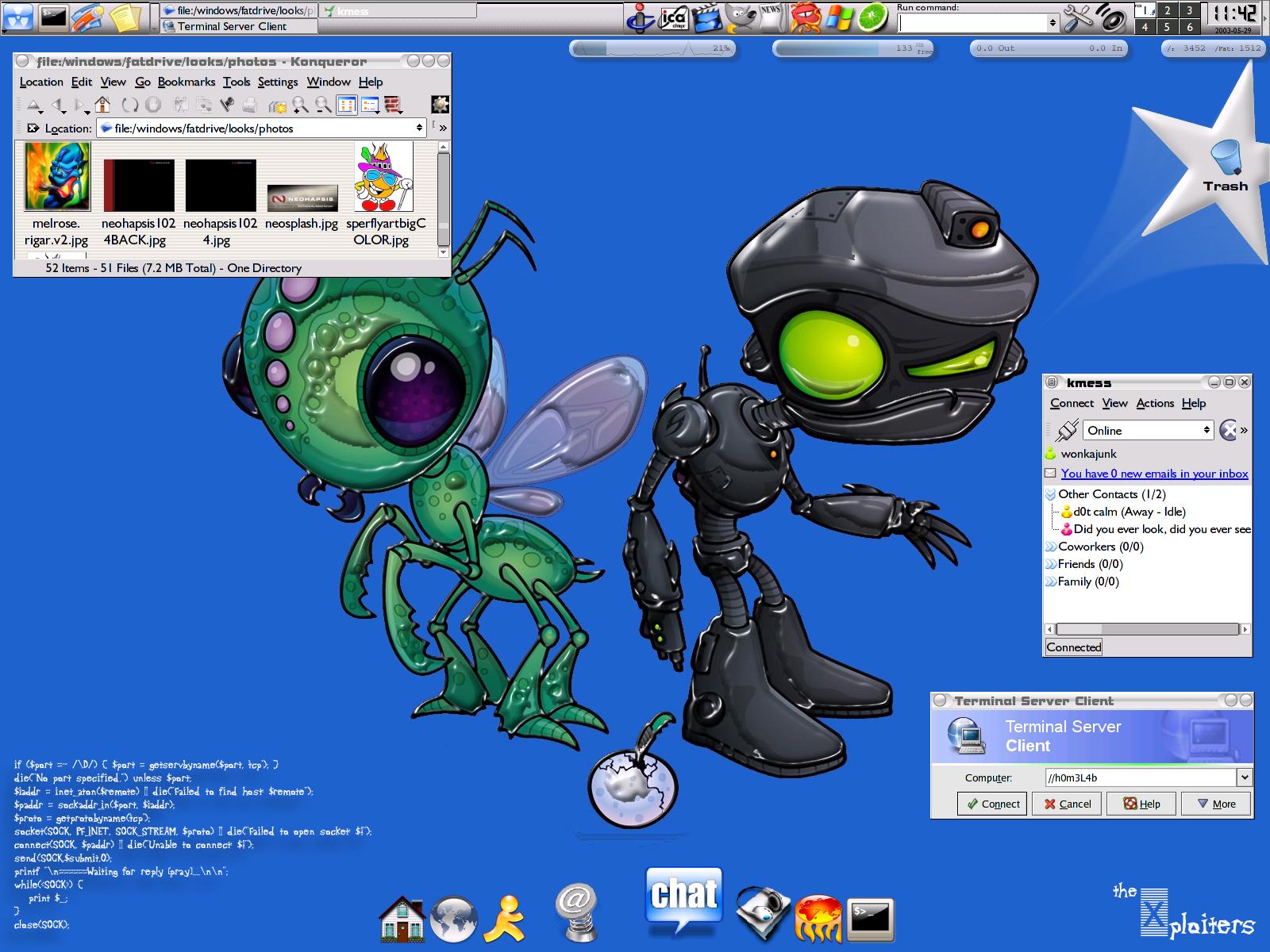
Task: Open terminal icon in bottom dock
Action: point(870,919)
